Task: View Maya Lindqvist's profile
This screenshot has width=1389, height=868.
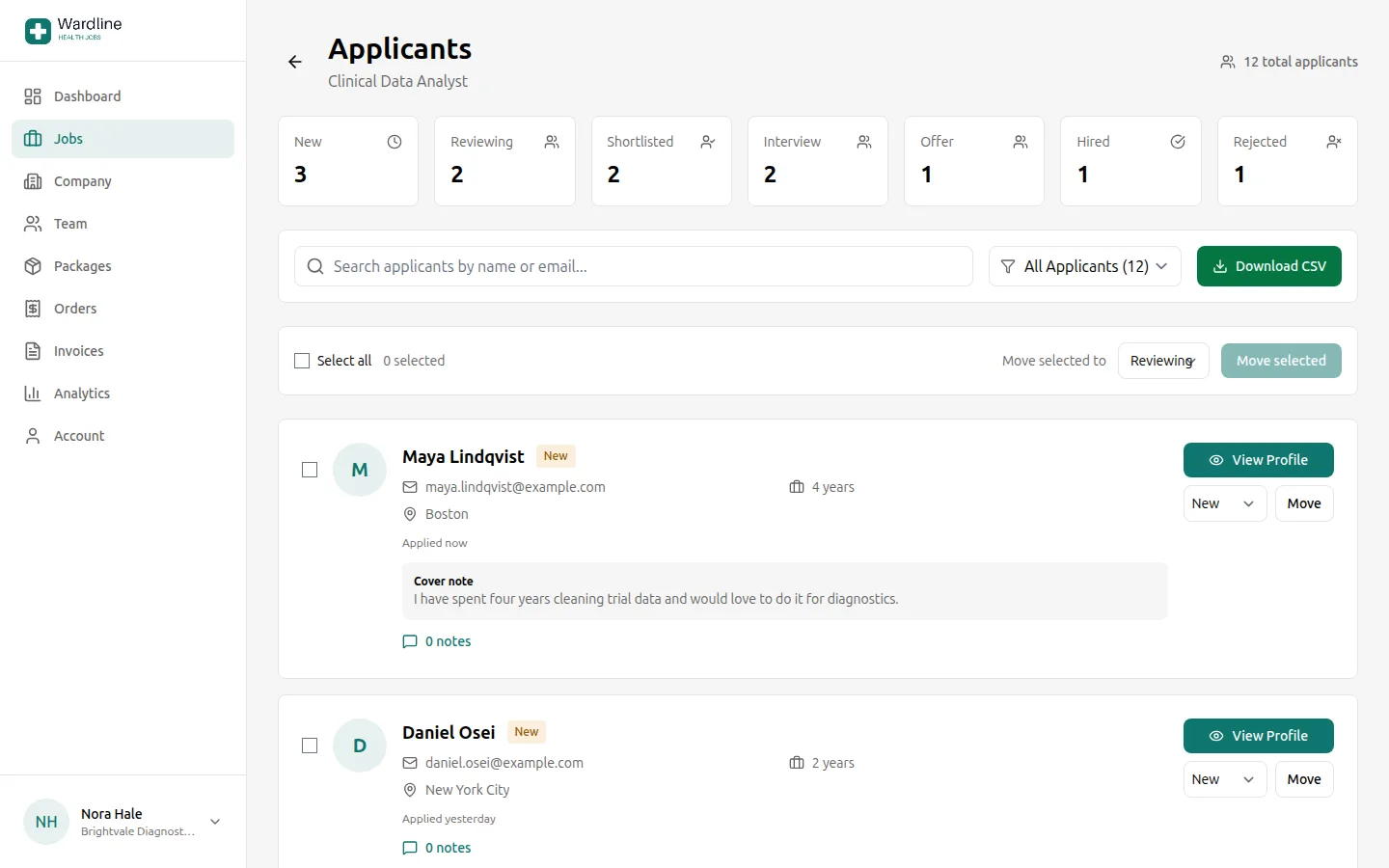Action: pos(1259,460)
